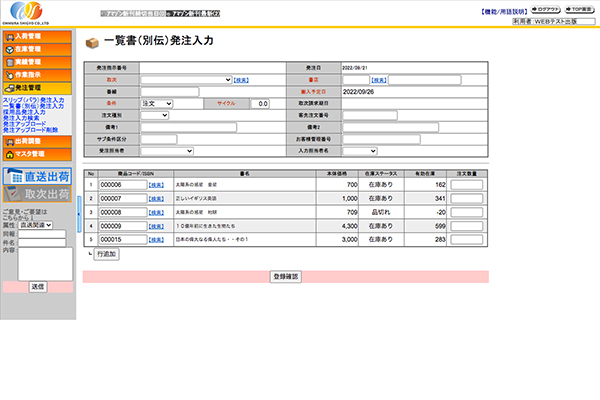Open スリップ(バラ)発注入力 link
This screenshot has width=600, height=400.
pos(34,100)
